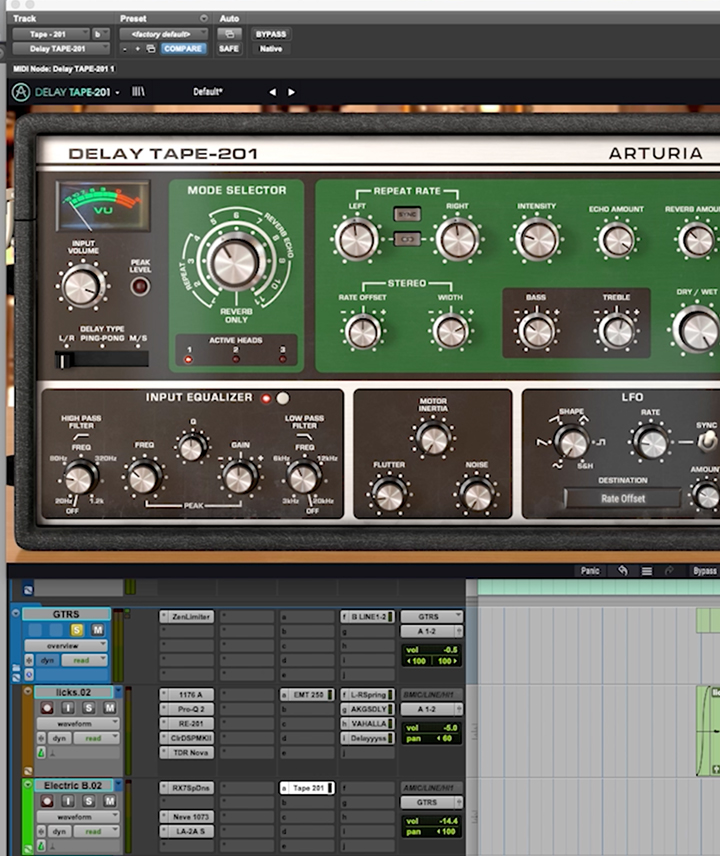Click the VU meter display

[x=103, y=206]
